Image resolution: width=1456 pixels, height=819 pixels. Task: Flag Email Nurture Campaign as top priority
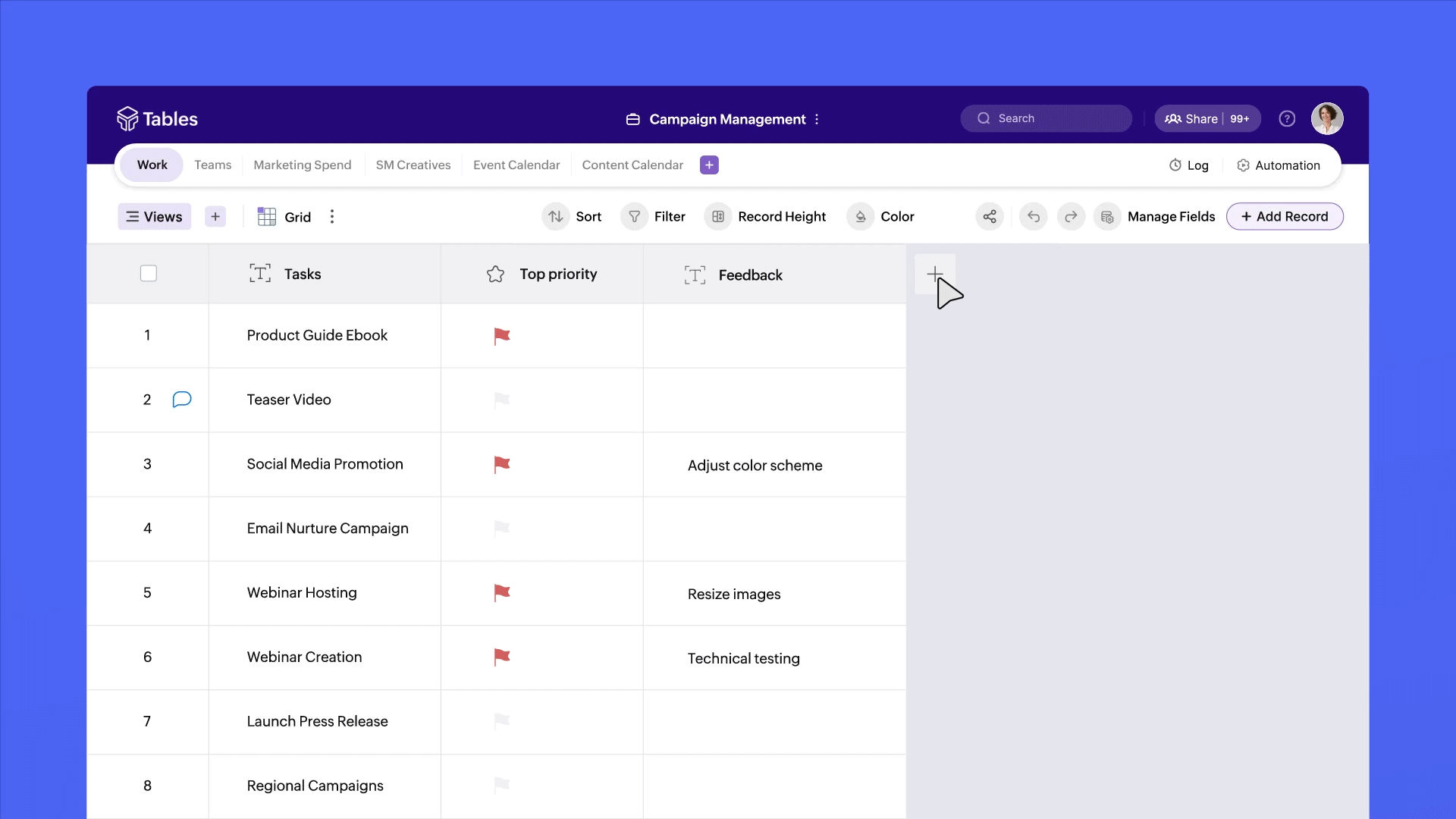(x=502, y=529)
